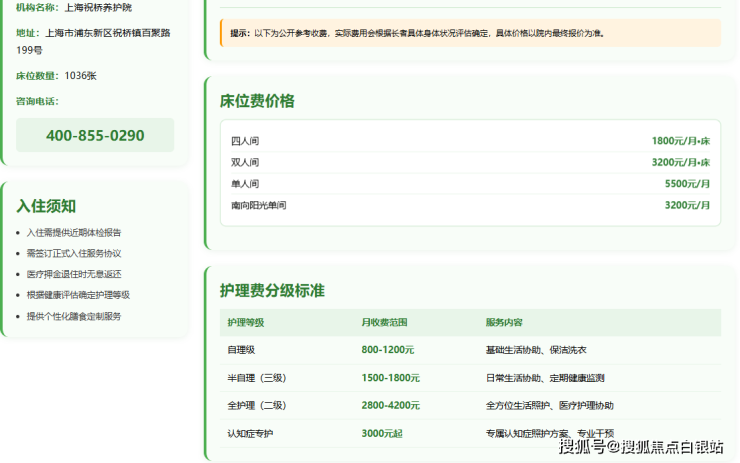Click the 半自理（三级） table cell

(257, 378)
